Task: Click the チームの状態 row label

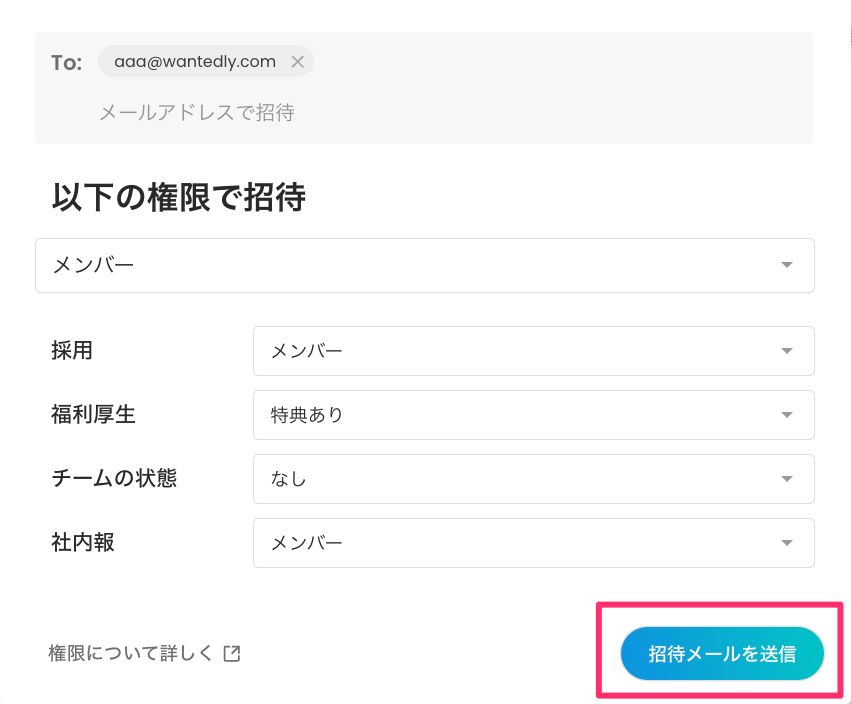Action: 114,478
